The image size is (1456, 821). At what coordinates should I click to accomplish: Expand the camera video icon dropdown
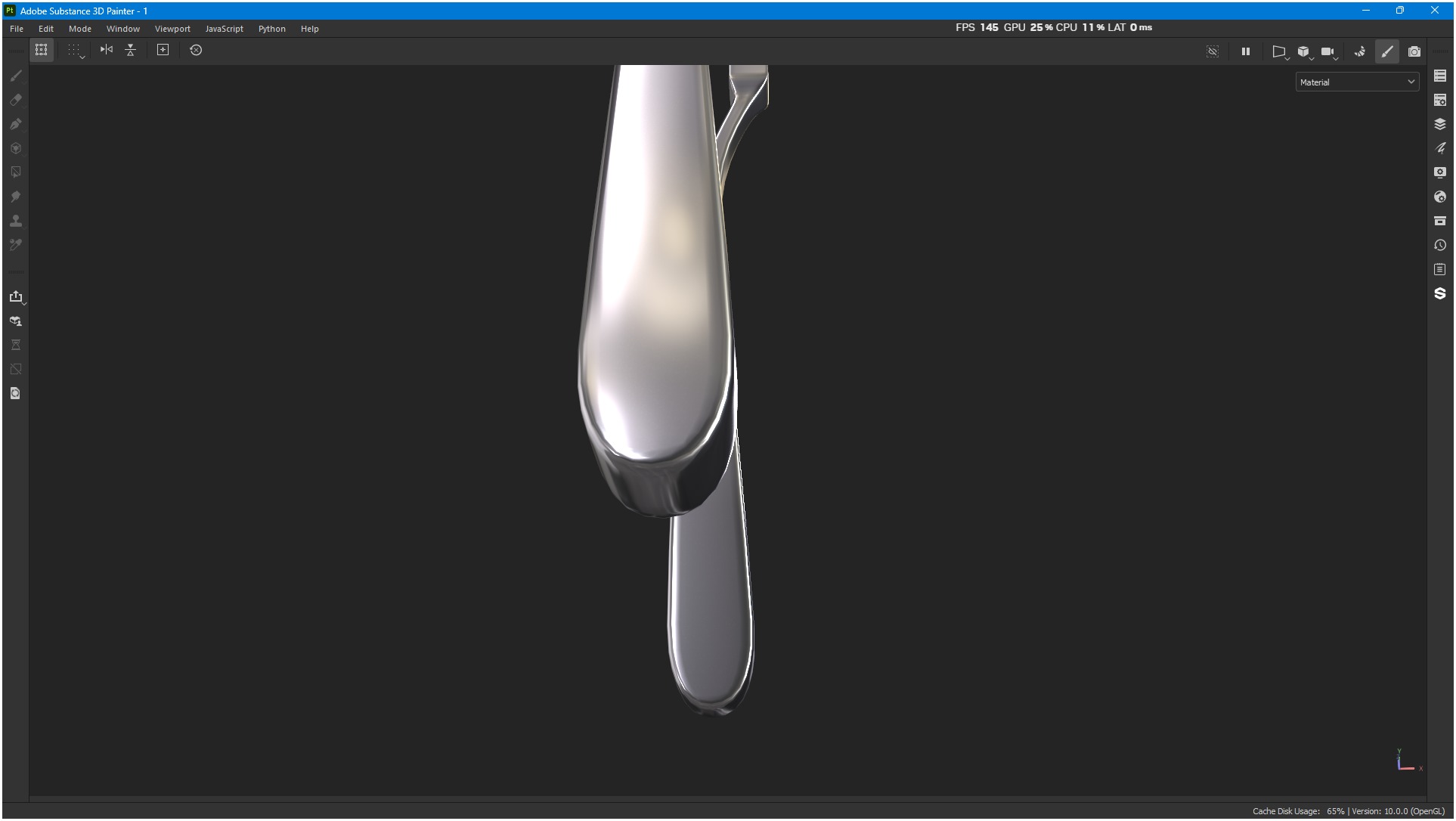[1328, 51]
